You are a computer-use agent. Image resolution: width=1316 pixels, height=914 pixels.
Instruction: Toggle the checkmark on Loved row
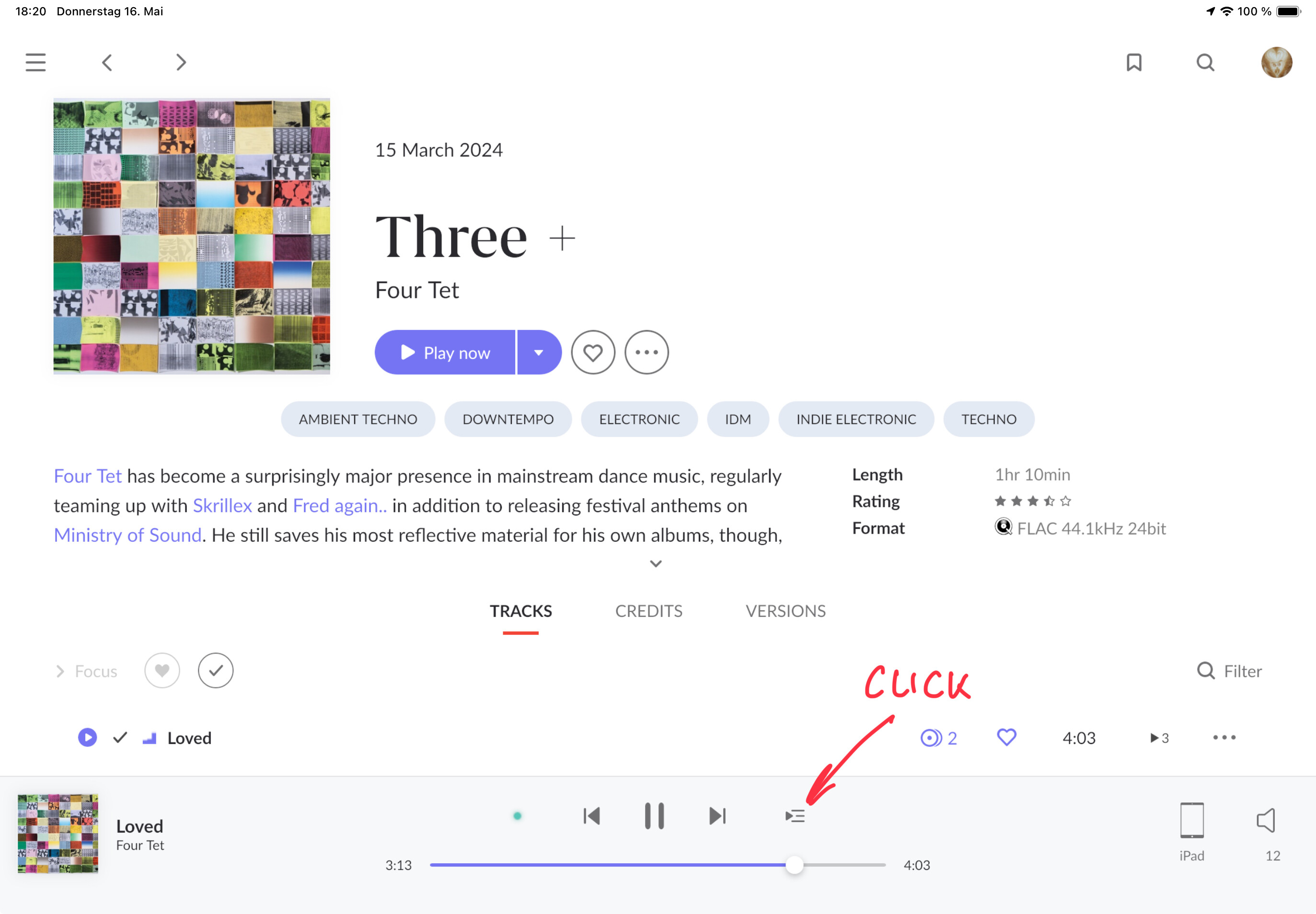120,737
